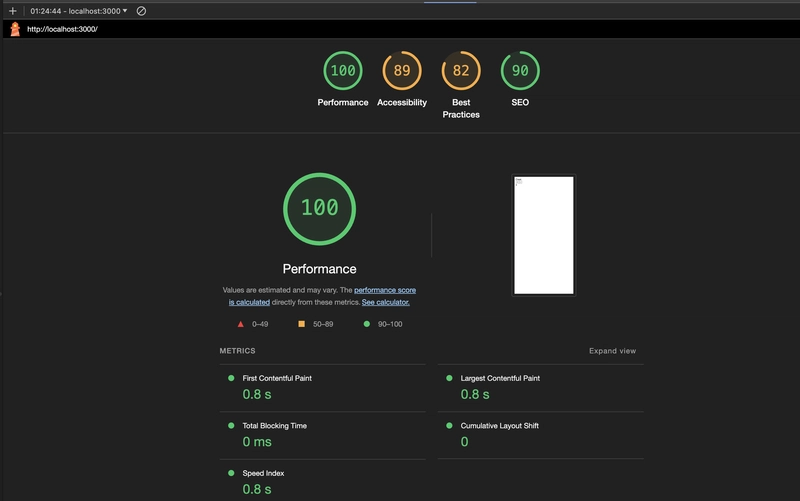800x501 pixels.
Task: Click the 0 ms Total Blocking Time value
Action: (x=257, y=442)
